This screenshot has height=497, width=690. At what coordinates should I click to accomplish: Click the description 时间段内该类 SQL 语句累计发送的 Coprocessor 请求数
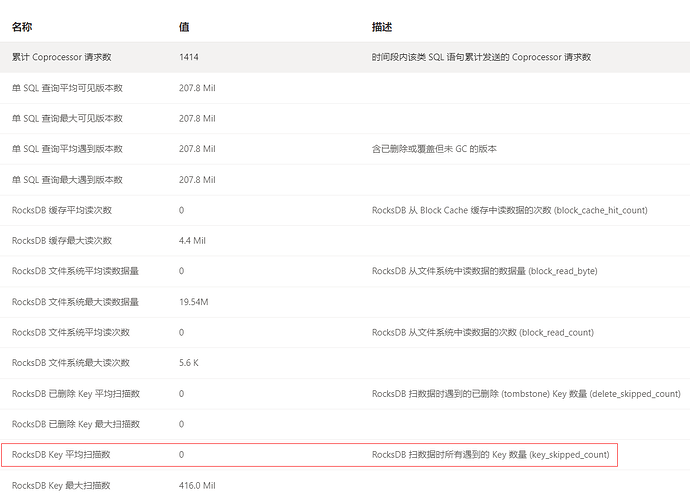[x=481, y=57]
